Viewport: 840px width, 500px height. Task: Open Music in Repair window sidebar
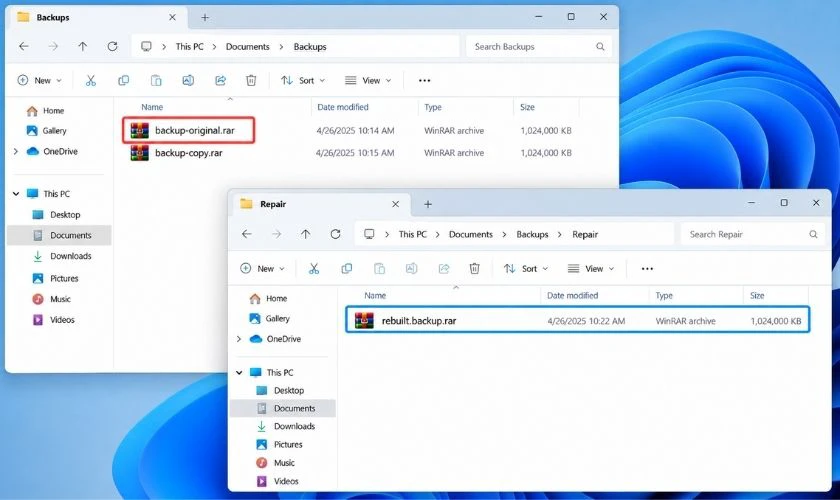tap(275, 462)
